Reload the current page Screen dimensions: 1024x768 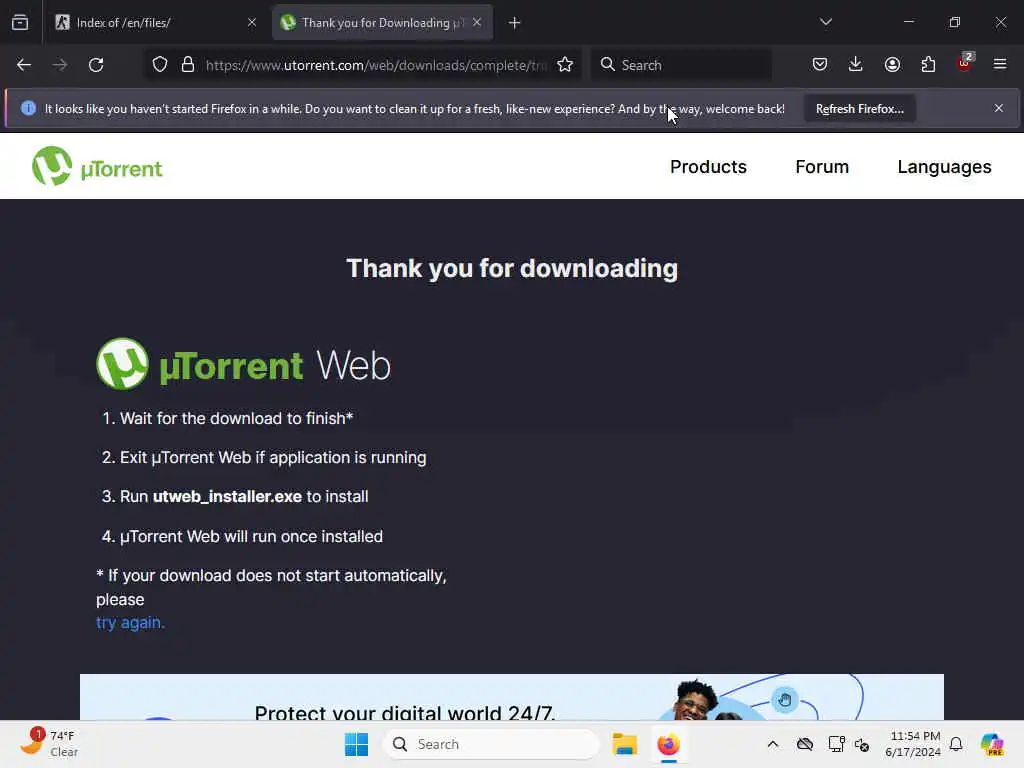96,65
